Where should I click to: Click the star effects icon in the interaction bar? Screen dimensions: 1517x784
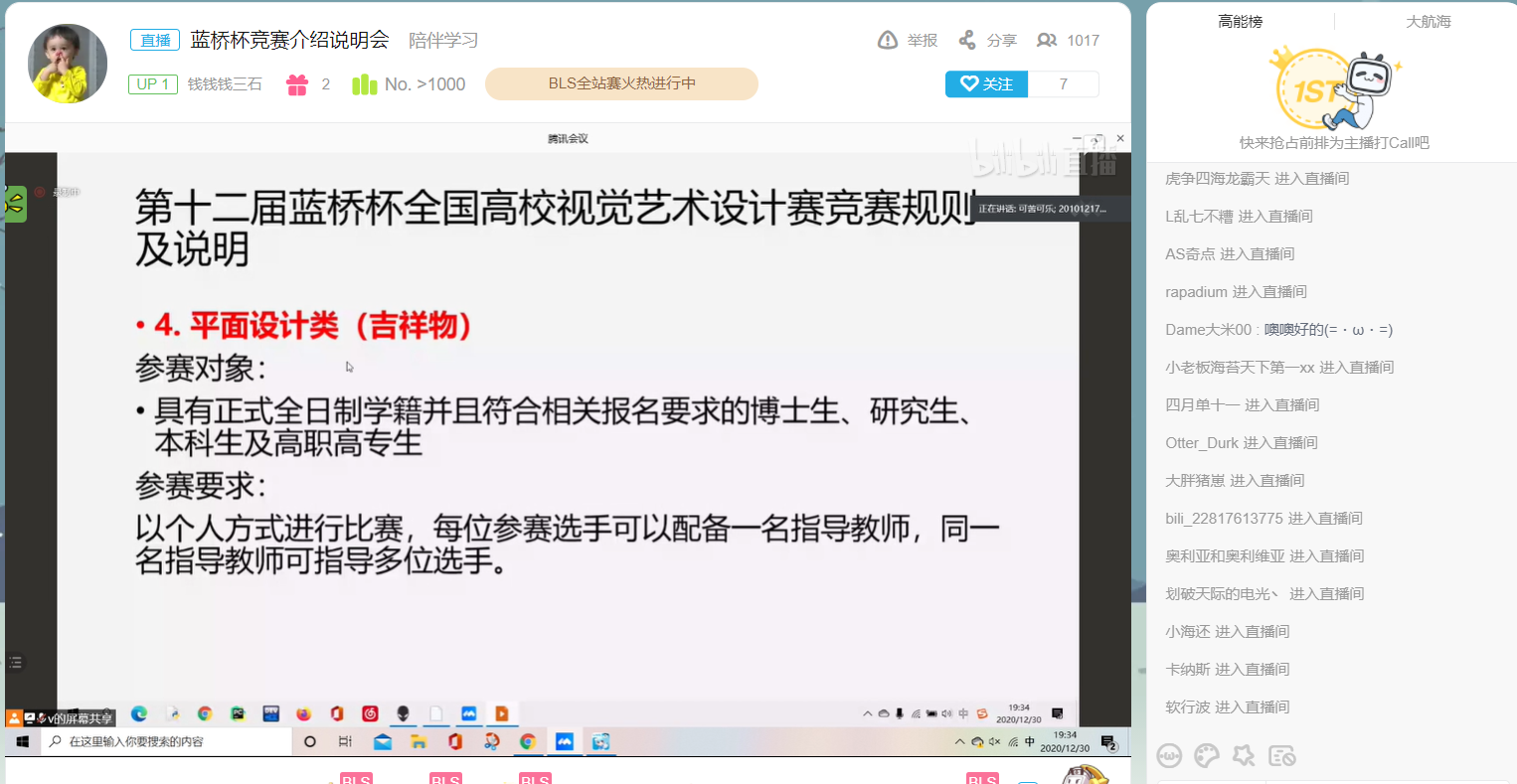tap(1243, 756)
